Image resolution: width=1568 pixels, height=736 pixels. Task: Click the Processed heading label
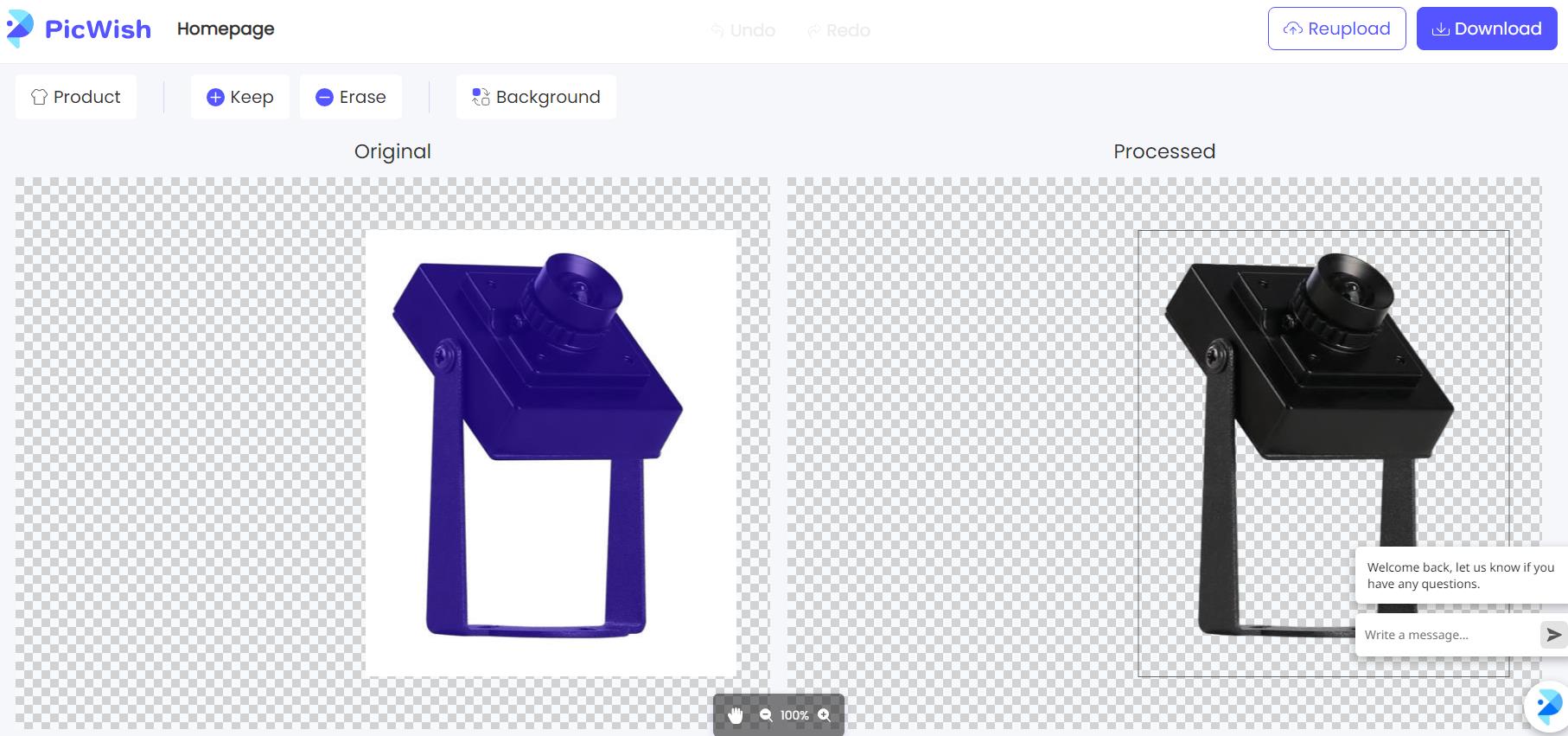click(x=1164, y=151)
